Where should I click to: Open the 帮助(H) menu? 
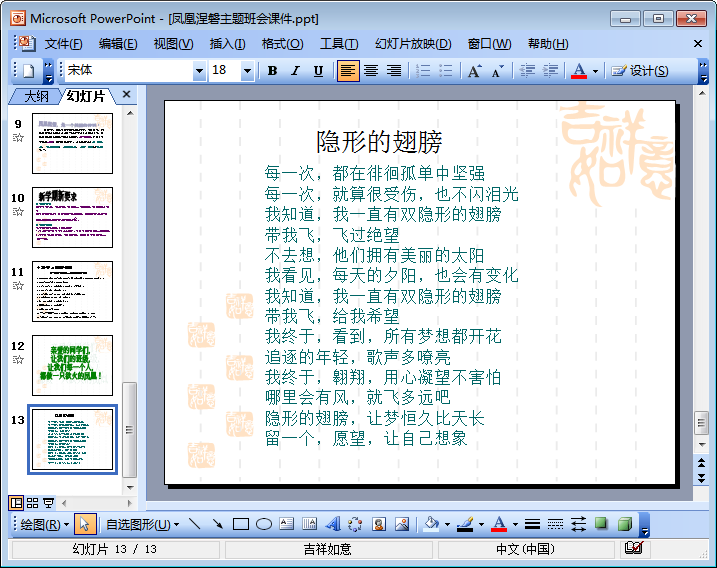pyautogui.click(x=548, y=44)
